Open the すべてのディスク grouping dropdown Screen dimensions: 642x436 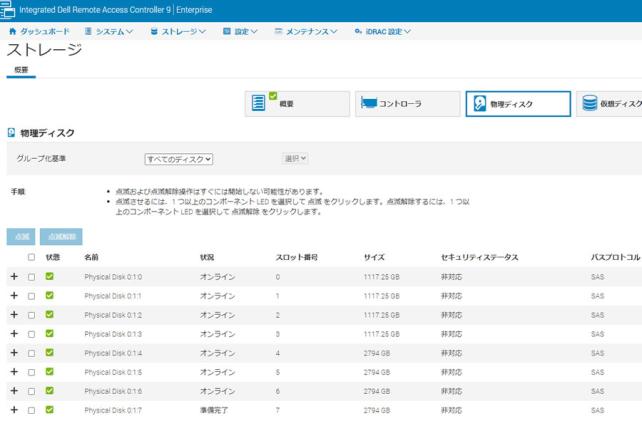[x=180, y=158]
